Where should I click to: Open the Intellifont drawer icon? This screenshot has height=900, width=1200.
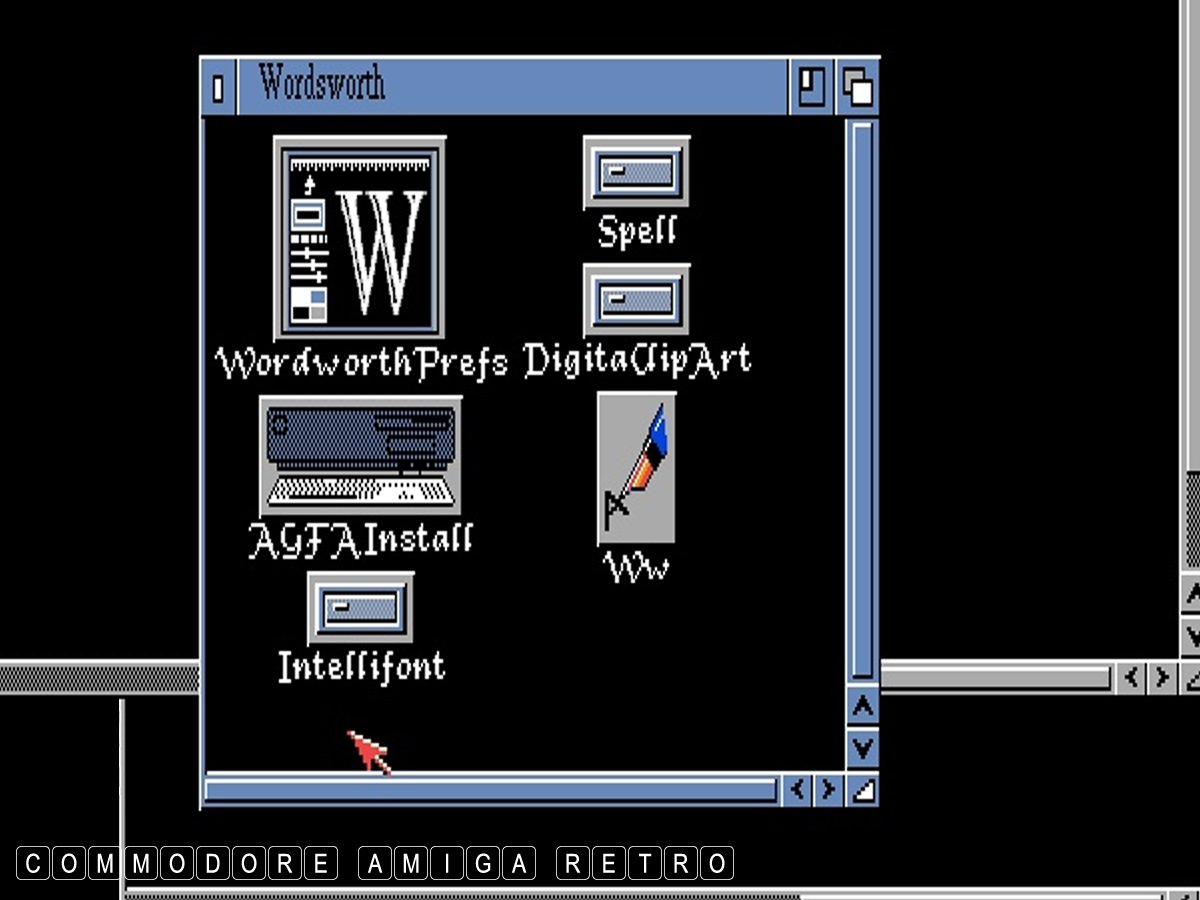pos(360,608)
